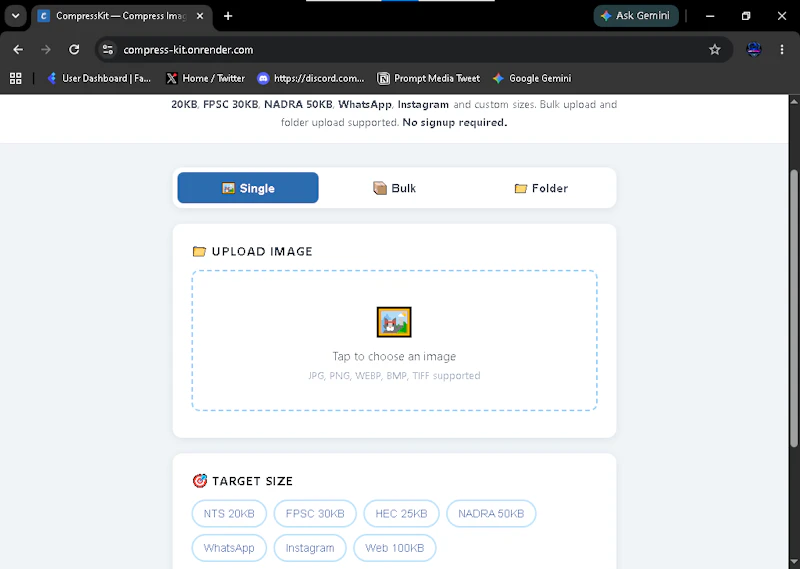Viewport: 800px width, 569px height.
Task: View site information icon in address bar
Action: [108, 50]
